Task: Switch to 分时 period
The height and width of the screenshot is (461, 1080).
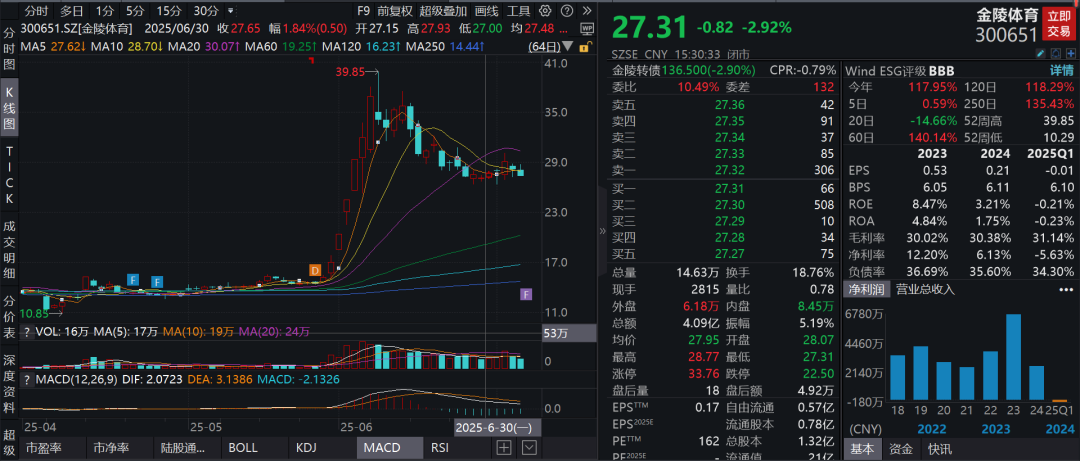Action: (37, 11)
